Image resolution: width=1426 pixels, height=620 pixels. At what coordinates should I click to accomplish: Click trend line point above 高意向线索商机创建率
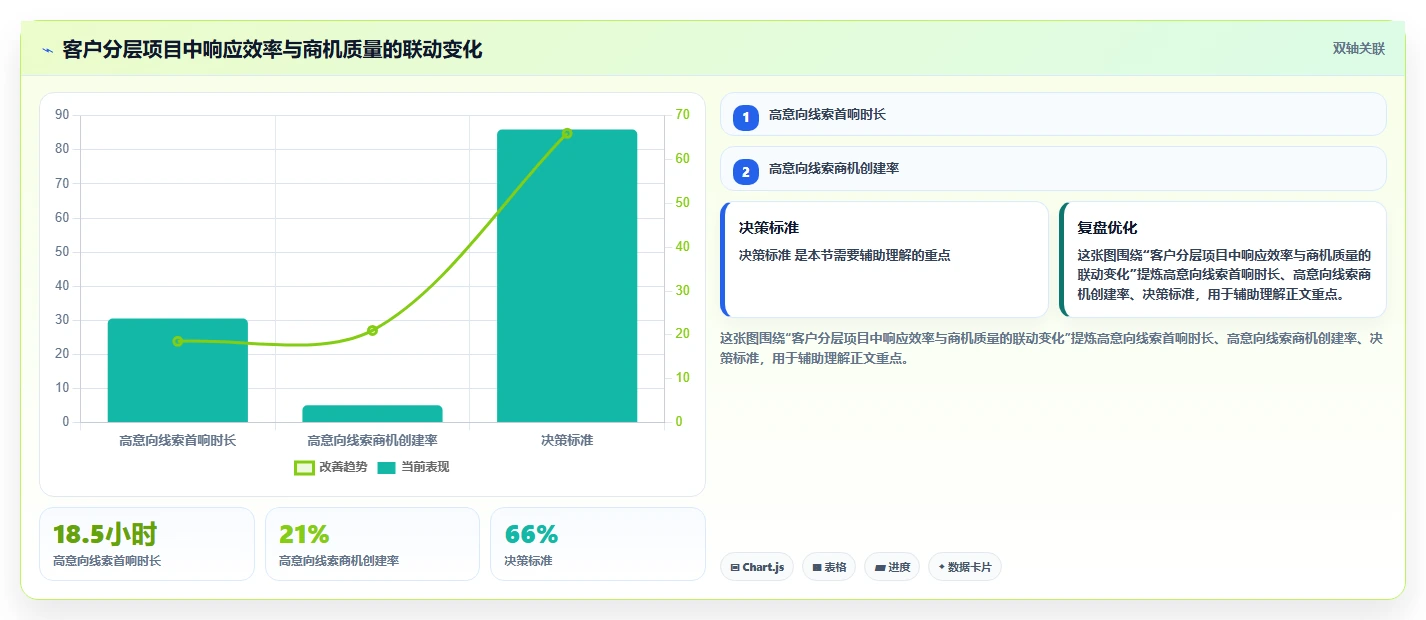(372, 330)
